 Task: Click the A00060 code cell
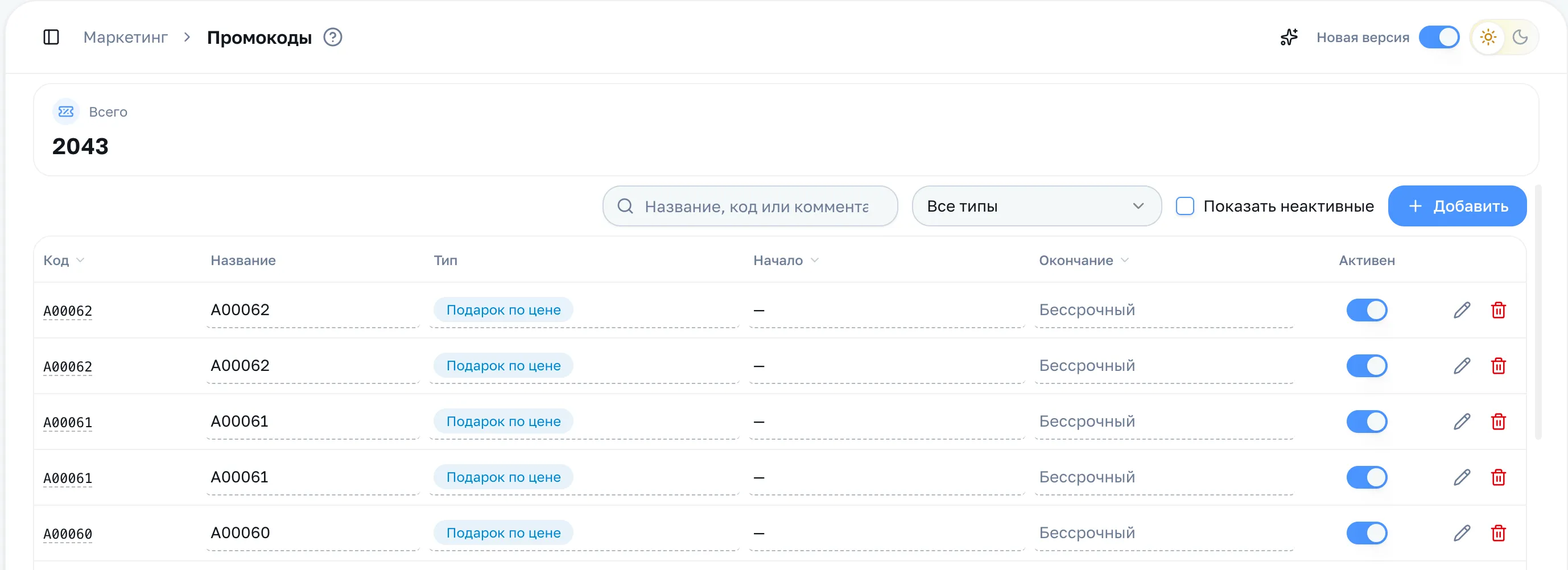click(x=68, y=534)
